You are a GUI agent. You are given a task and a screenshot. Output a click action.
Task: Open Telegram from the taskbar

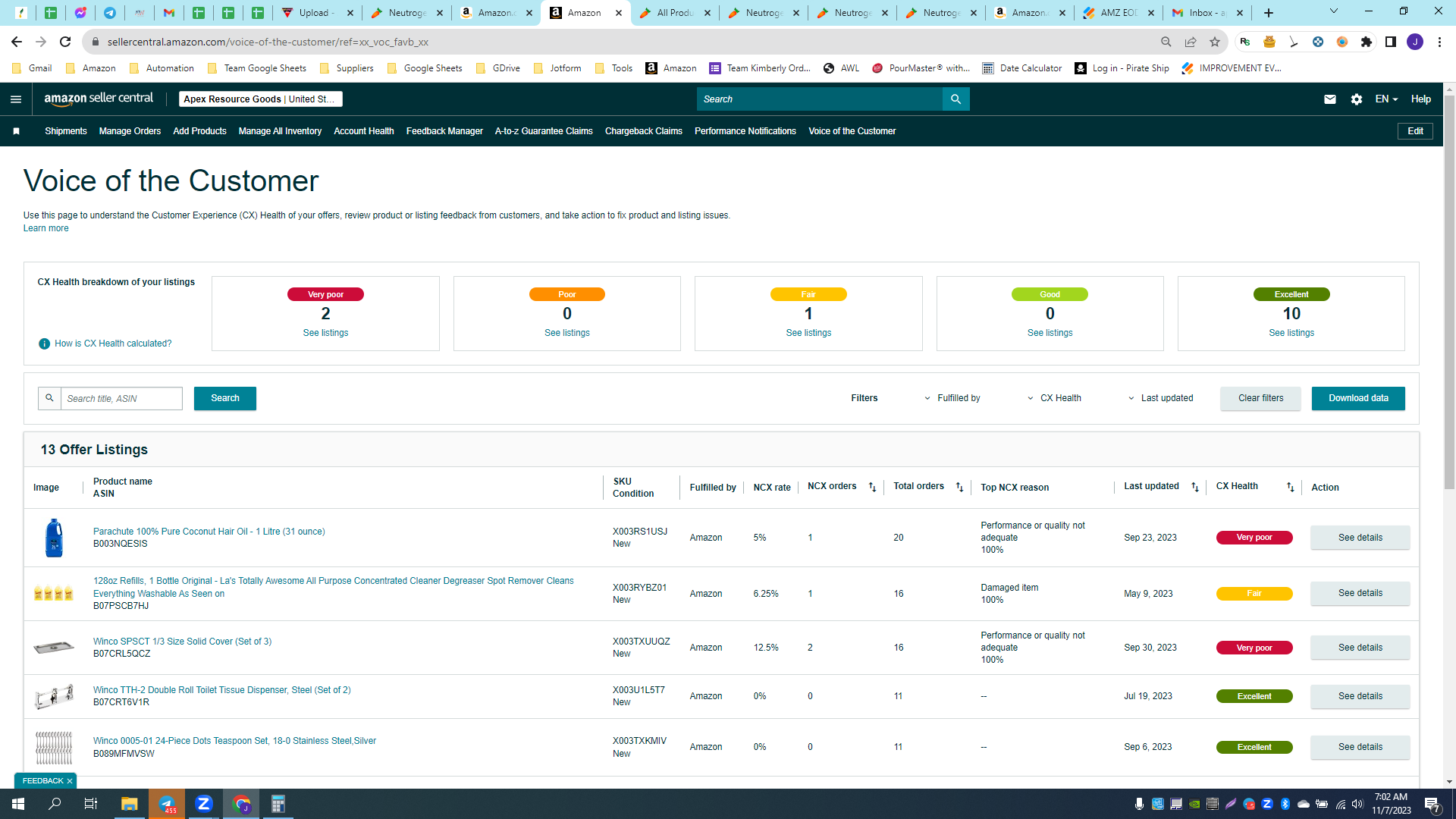pyautogui.click(x=167, y=804)
